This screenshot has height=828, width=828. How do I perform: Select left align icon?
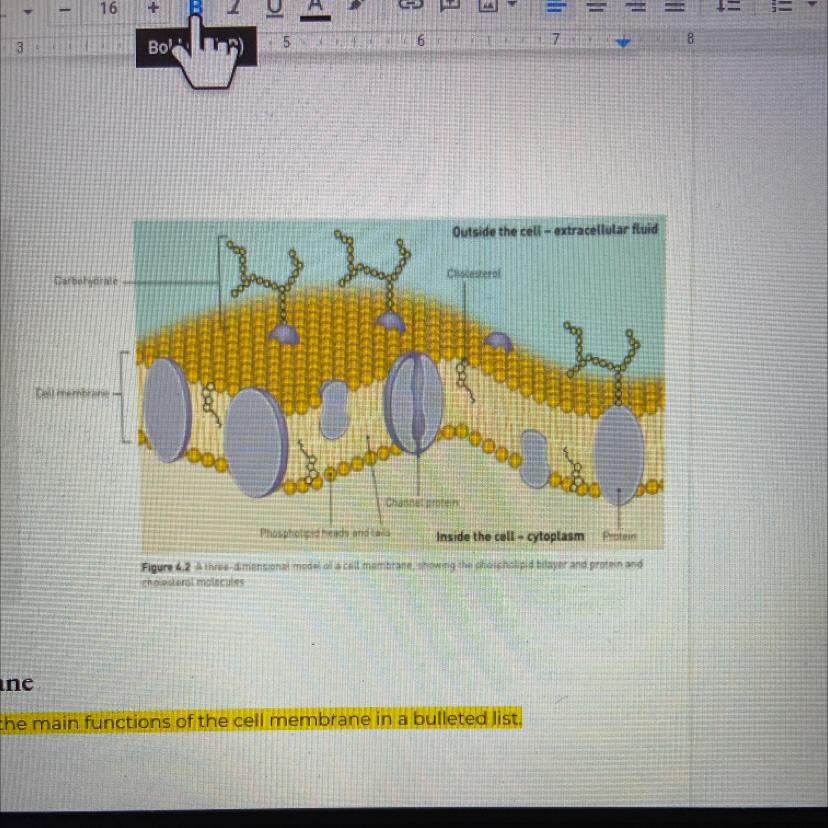tap(555, 7)
